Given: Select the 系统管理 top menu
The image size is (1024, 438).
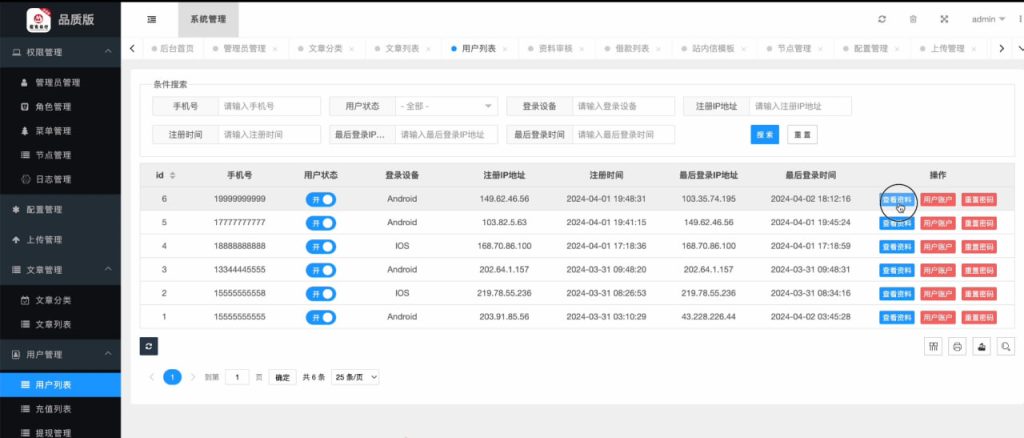Looking at the screenshot, I should point(208,20).
